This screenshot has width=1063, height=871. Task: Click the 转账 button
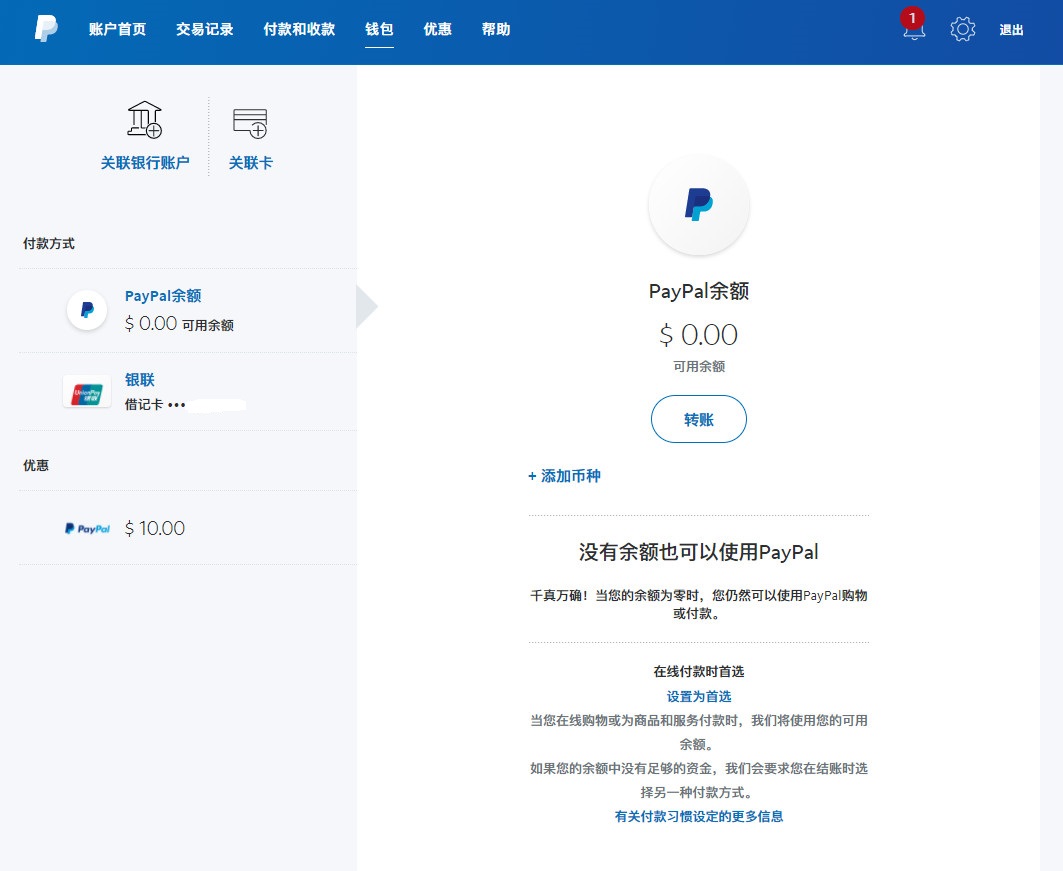coord(699,419)
